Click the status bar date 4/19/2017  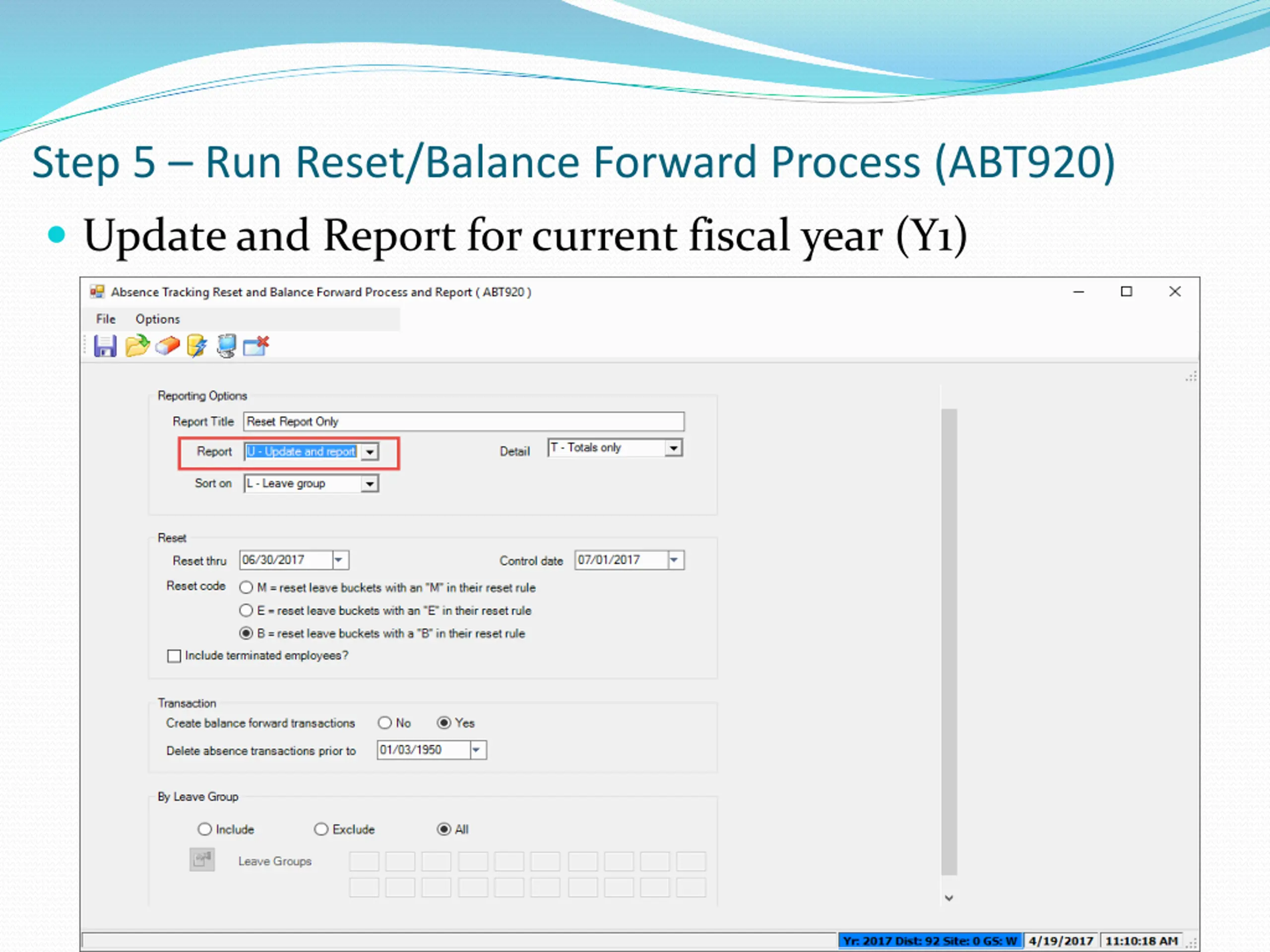(x=1061, y=941)
